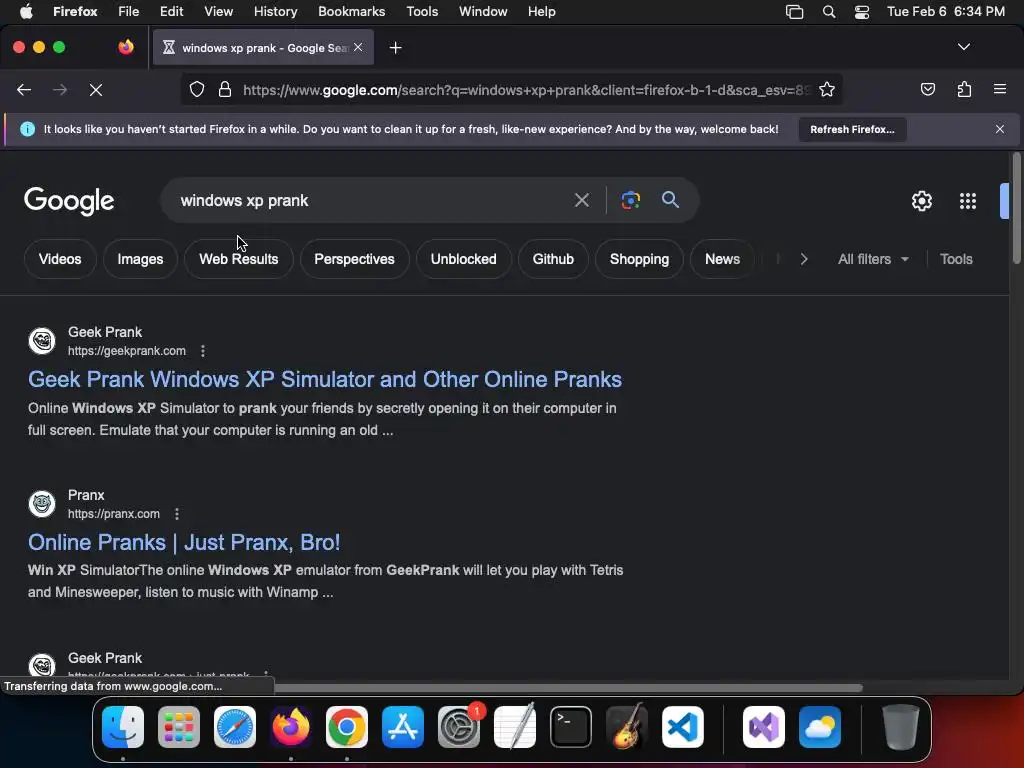Viewport: 1024px width, 768px height.
Task: Stop loading the current page
Action: pyautogui.click(x=95, y=89)
